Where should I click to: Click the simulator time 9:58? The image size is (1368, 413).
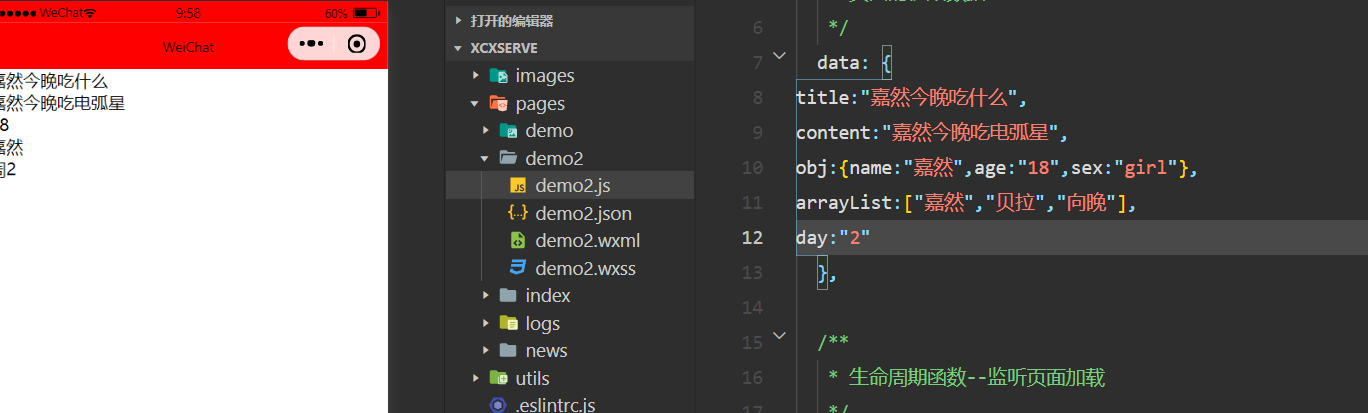[188, 14]
